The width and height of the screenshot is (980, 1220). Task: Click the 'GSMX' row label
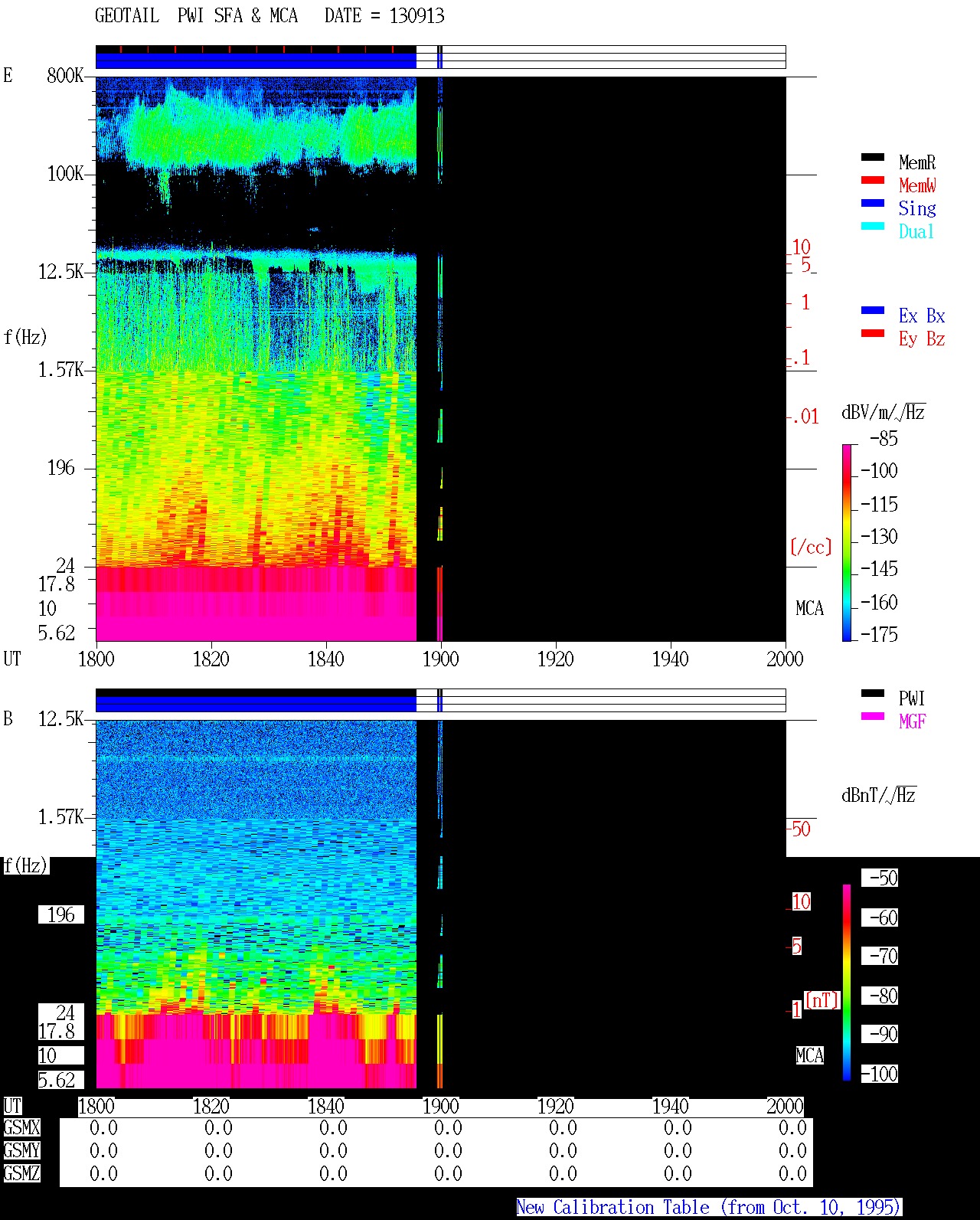pyautogui.click(x=21, y=1127)
